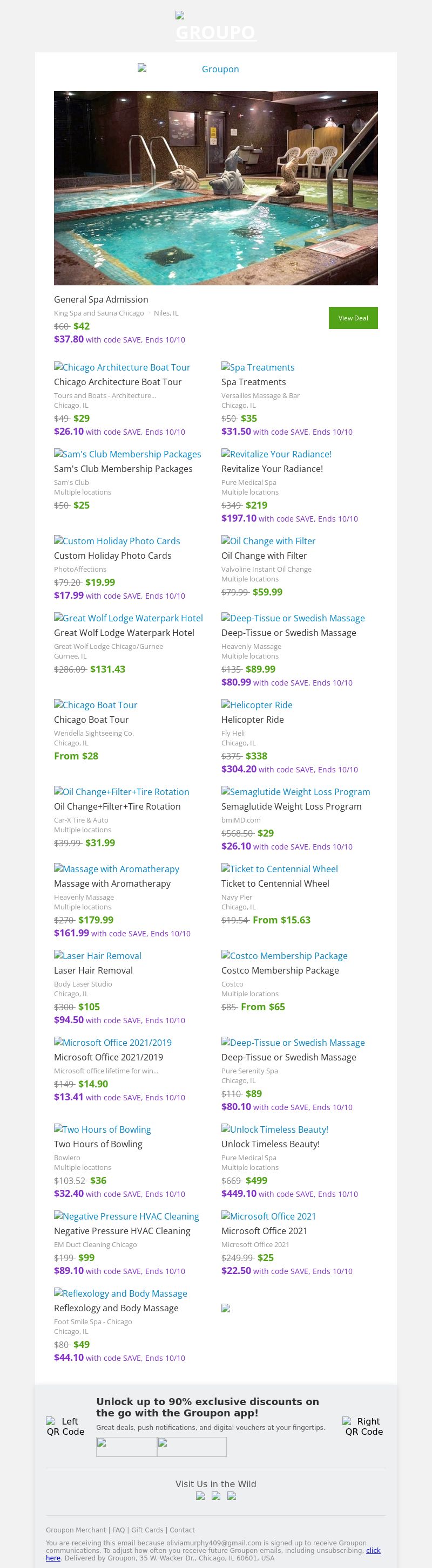Screen dimensions: 432x1568
Task: Click the middle social icon under Visit Us in the Wild
Action: point(215,1496)
